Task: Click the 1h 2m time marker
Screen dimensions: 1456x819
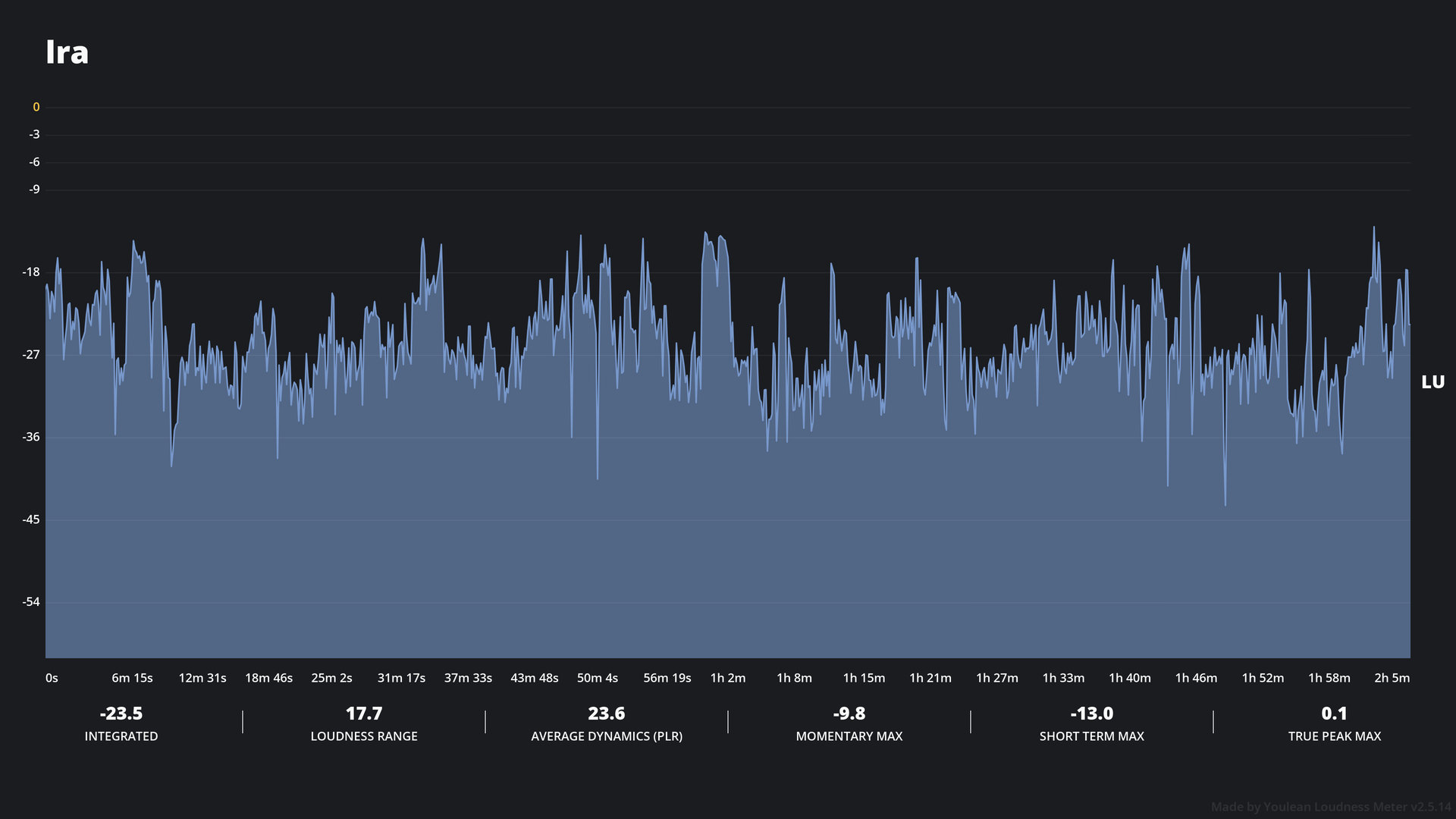Action: (x=728, y=678)
